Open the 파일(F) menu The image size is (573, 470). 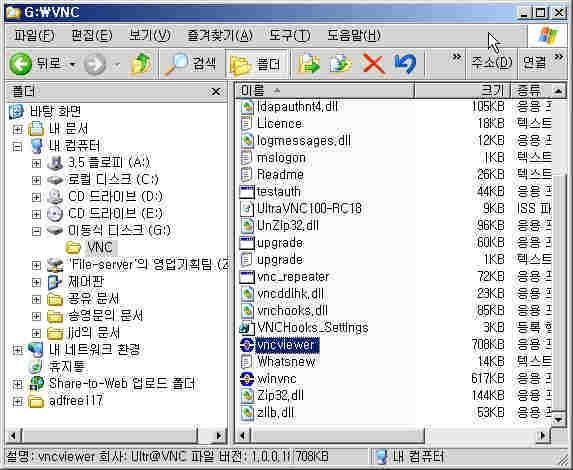point(34,35)
